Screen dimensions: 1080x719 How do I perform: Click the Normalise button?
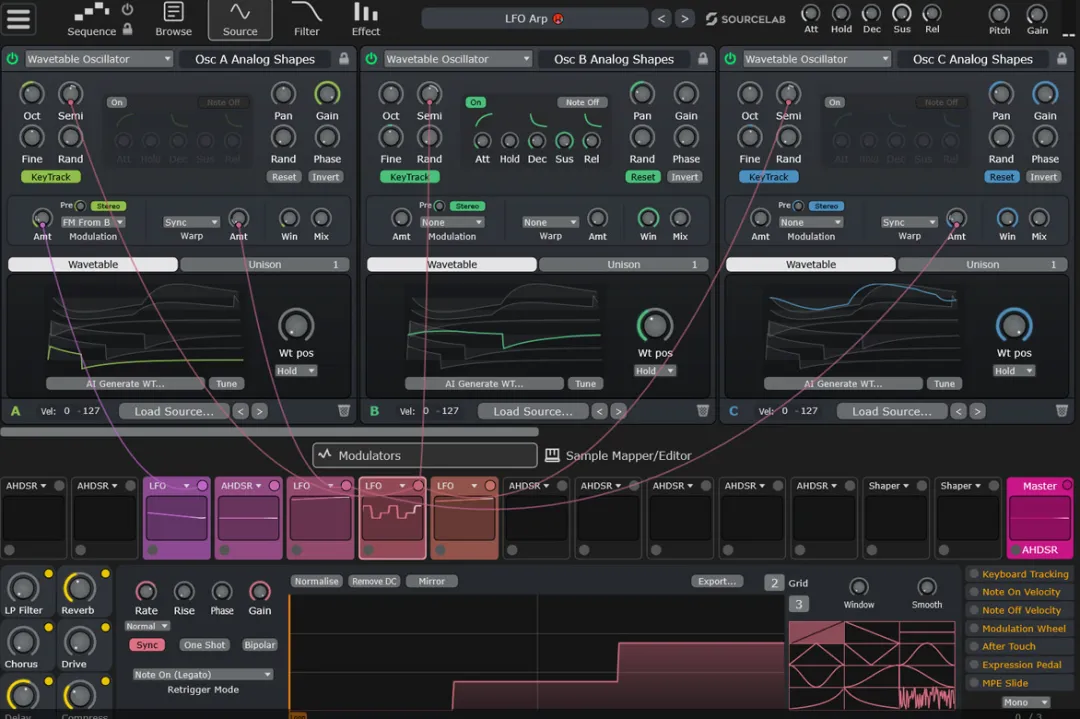[x=316, y=581]
